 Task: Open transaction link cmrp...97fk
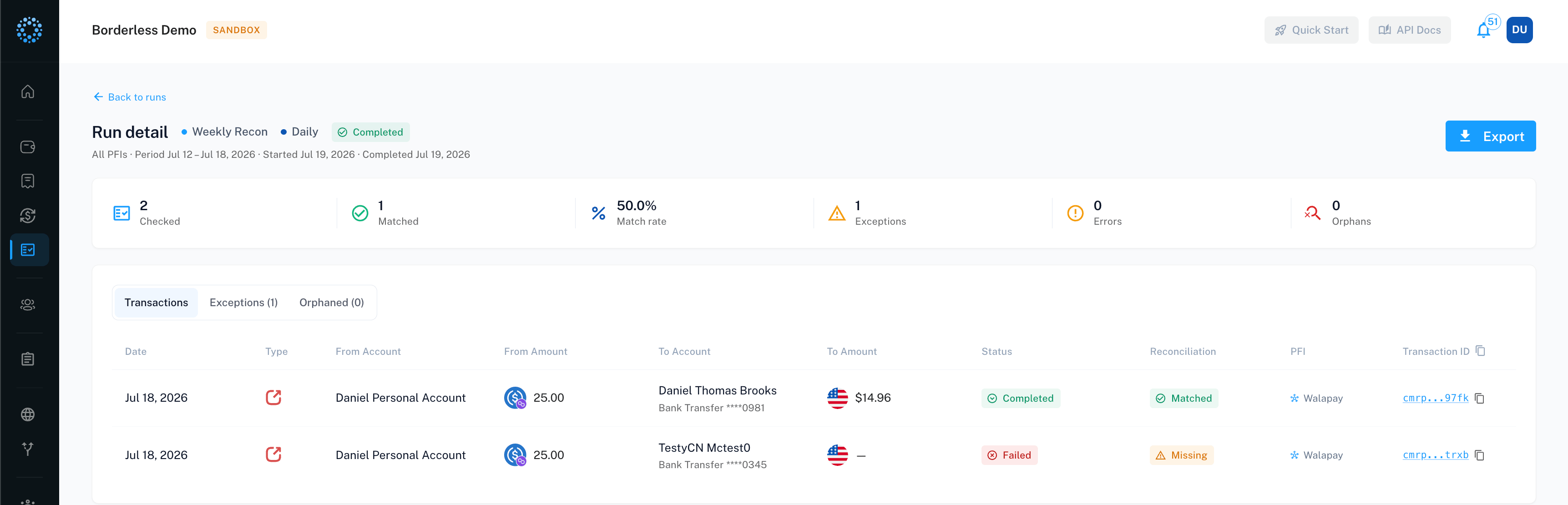[1435, 398]
